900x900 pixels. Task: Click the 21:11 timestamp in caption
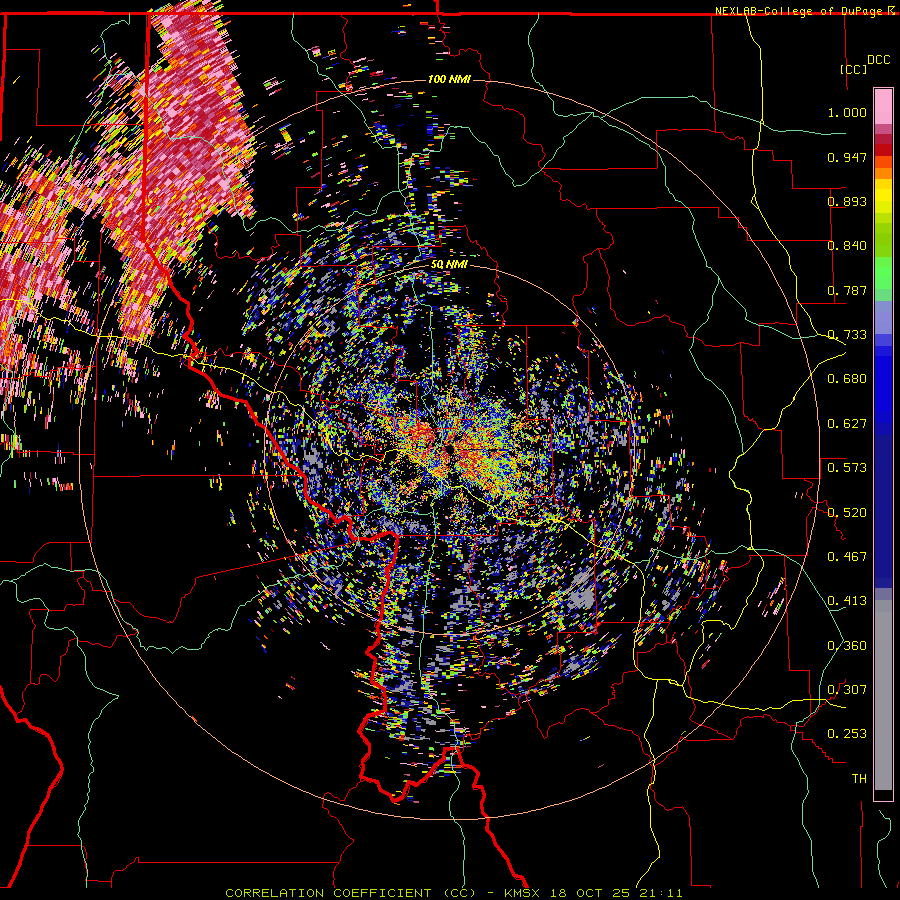pyautogui.click(x=662, y=893)
